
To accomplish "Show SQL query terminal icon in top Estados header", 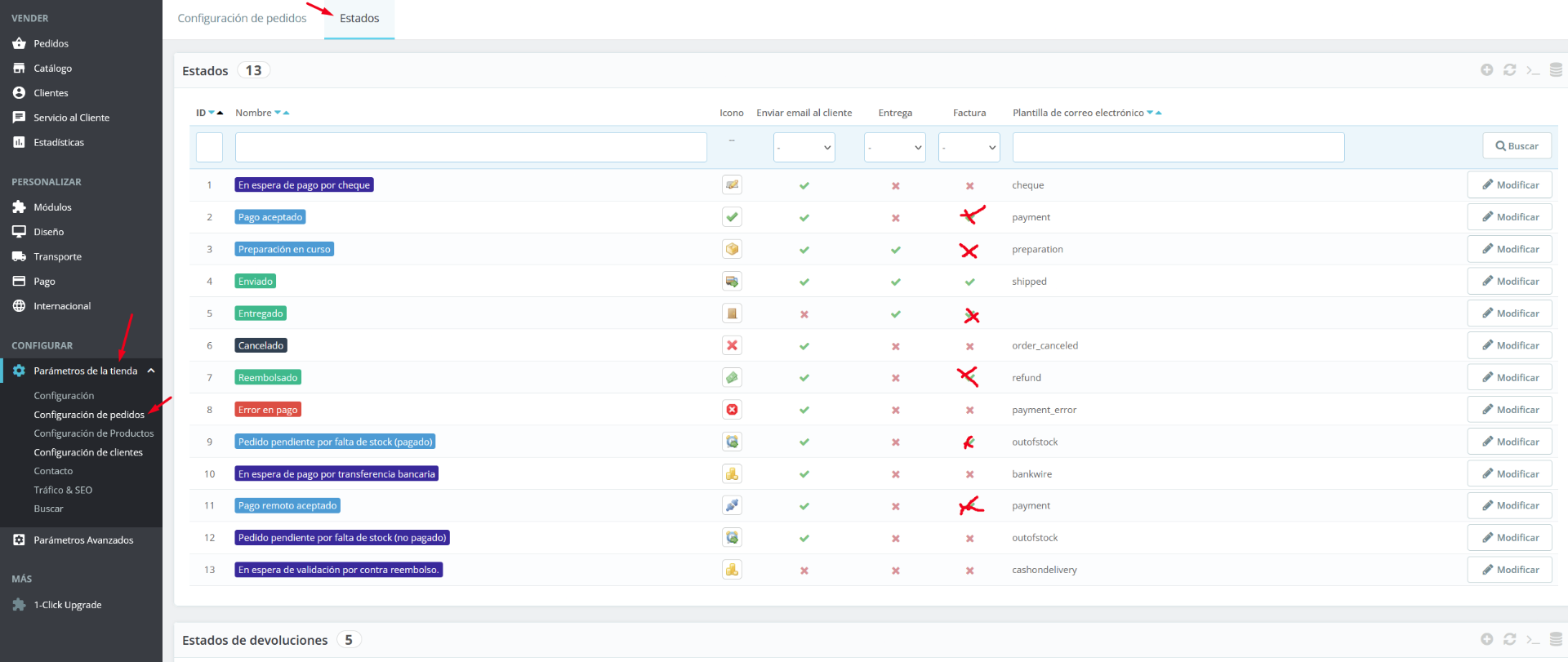I will (x=1533, y=70).
